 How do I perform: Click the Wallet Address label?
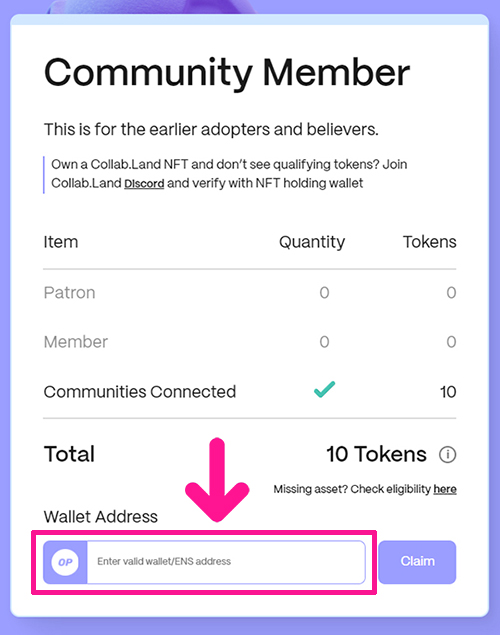(100, 517)
